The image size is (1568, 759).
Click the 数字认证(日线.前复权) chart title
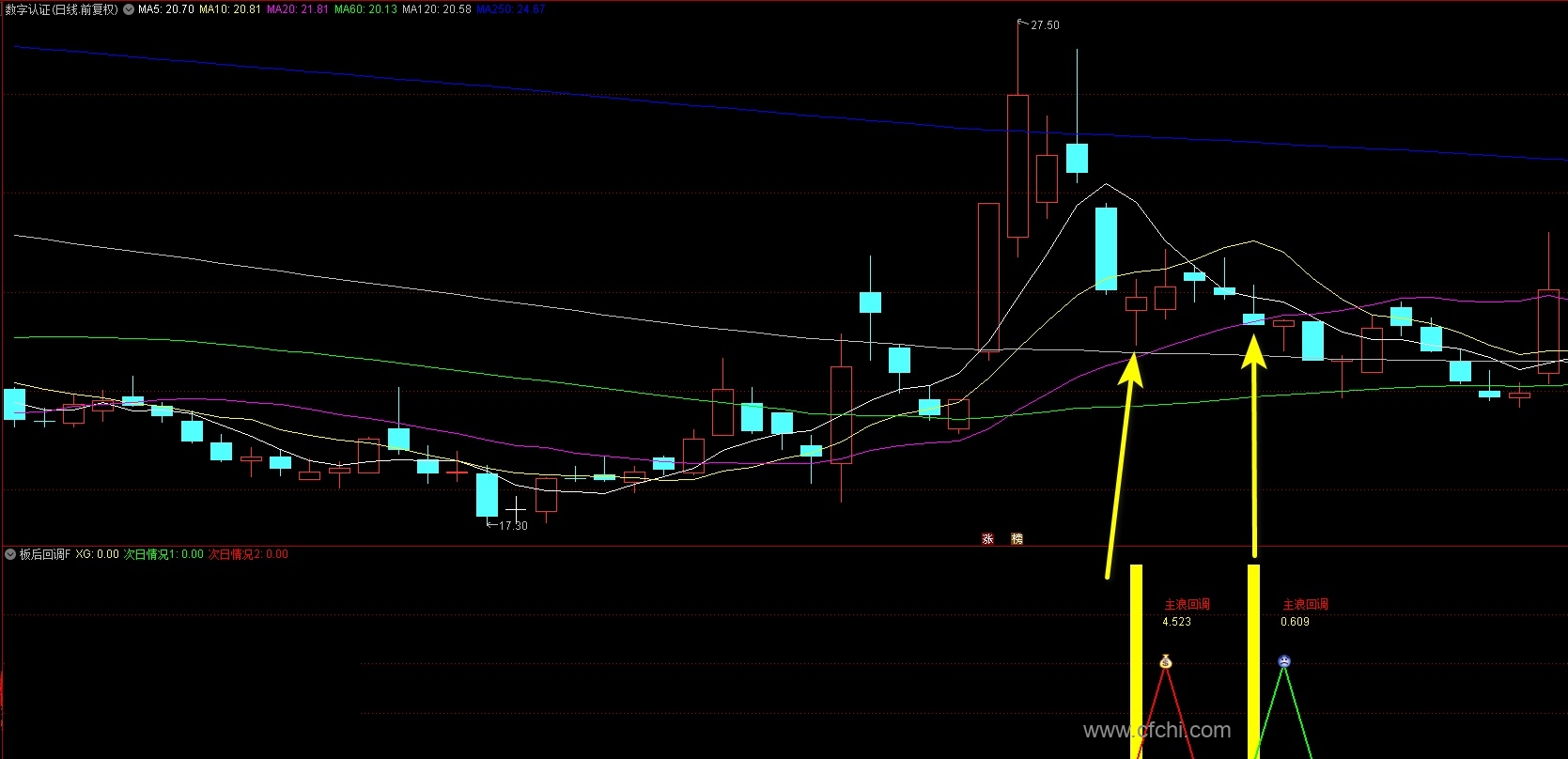(x=62, y=9)
